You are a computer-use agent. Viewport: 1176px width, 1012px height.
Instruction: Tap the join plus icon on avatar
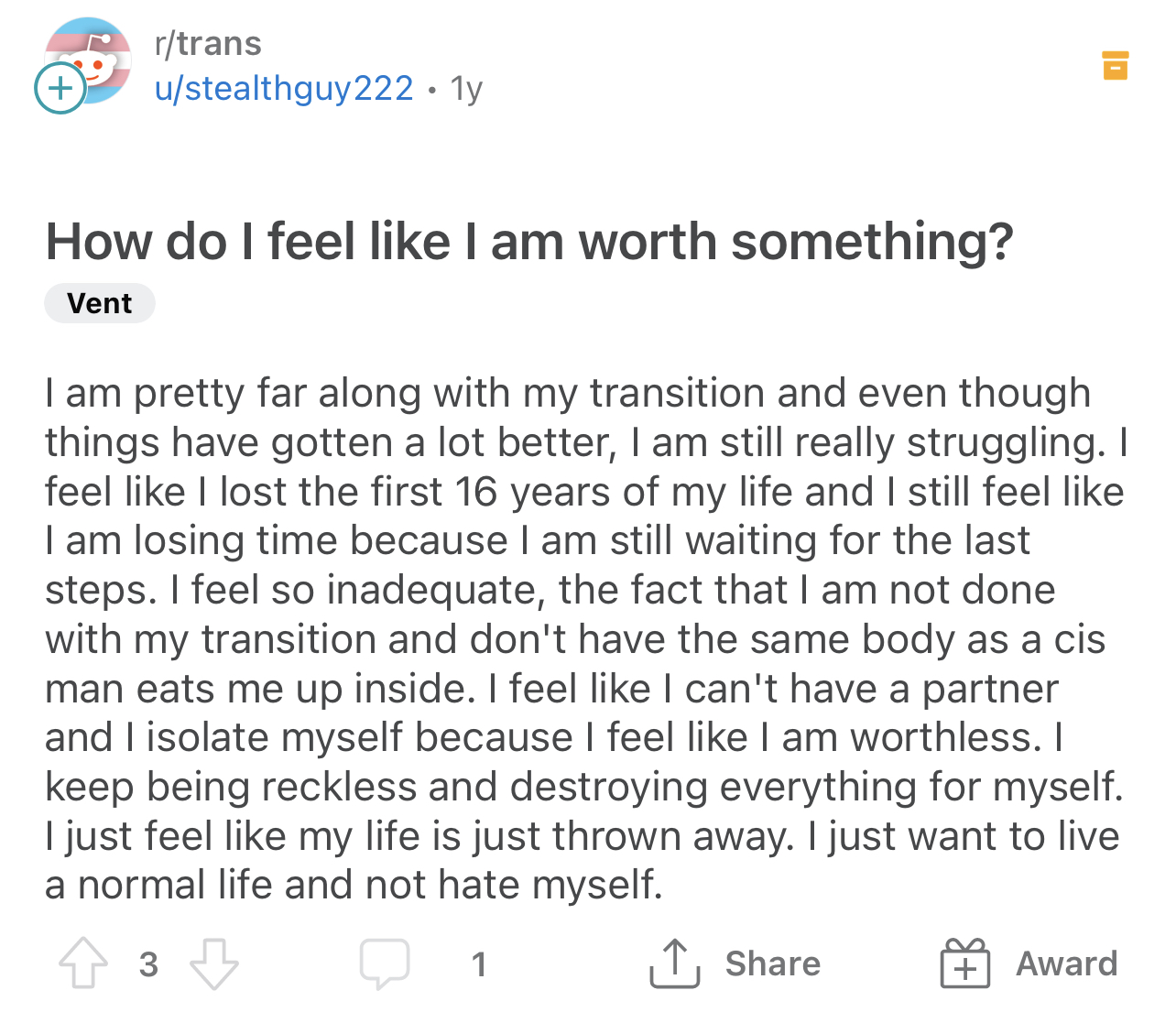(60, 89)
